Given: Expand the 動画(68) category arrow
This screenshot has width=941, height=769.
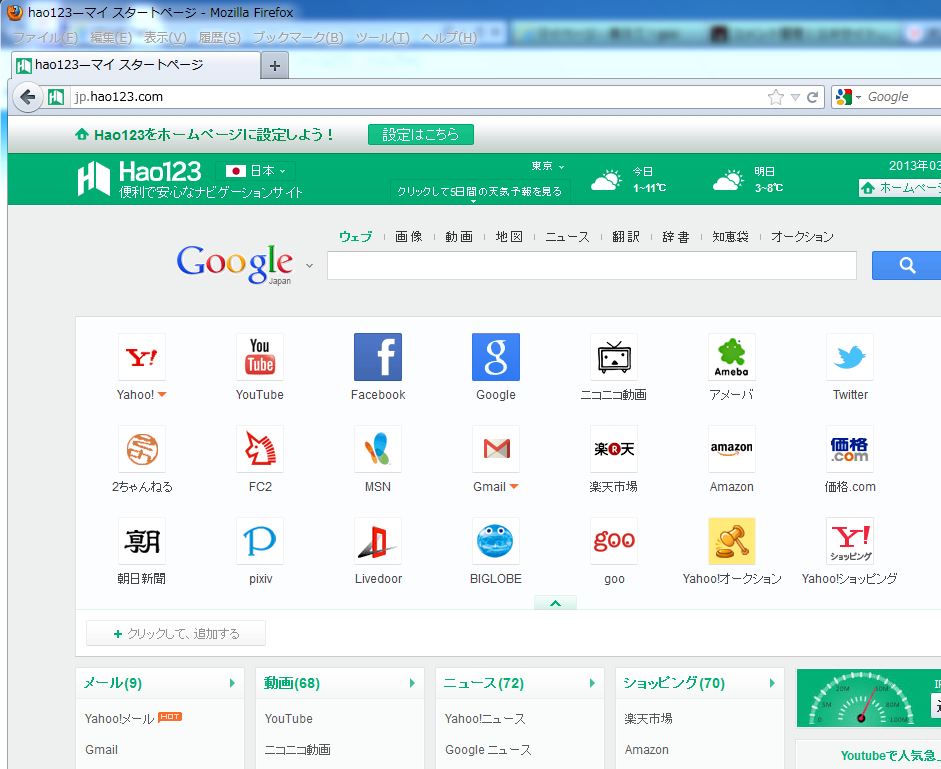Looking at the screenshot, I should pyautogui.click(x=412, y=683).
